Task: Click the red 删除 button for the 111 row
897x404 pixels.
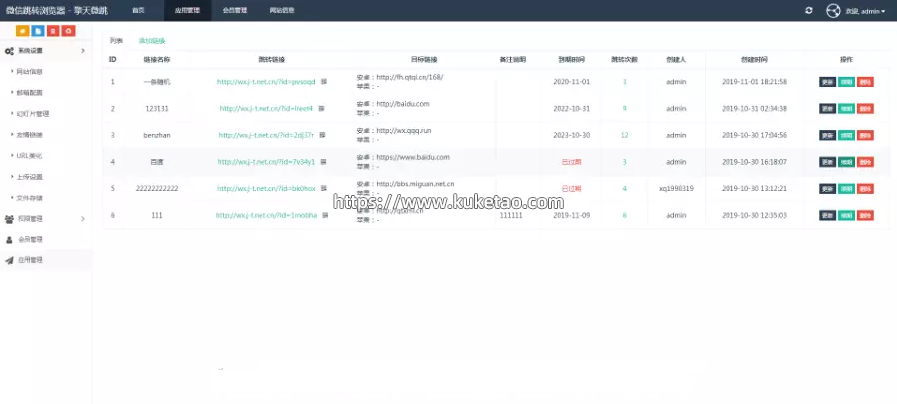Action: coord(865,215)
